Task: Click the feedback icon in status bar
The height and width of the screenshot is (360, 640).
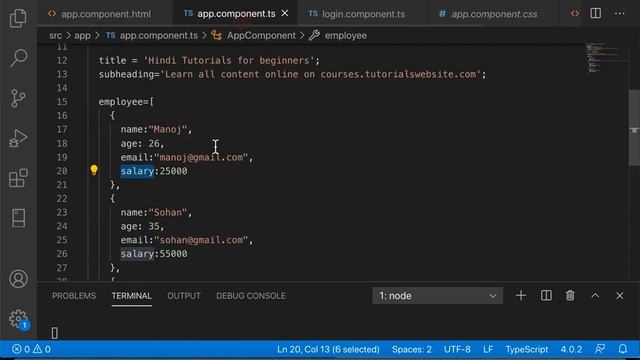Action: click(x=600, y=349)
